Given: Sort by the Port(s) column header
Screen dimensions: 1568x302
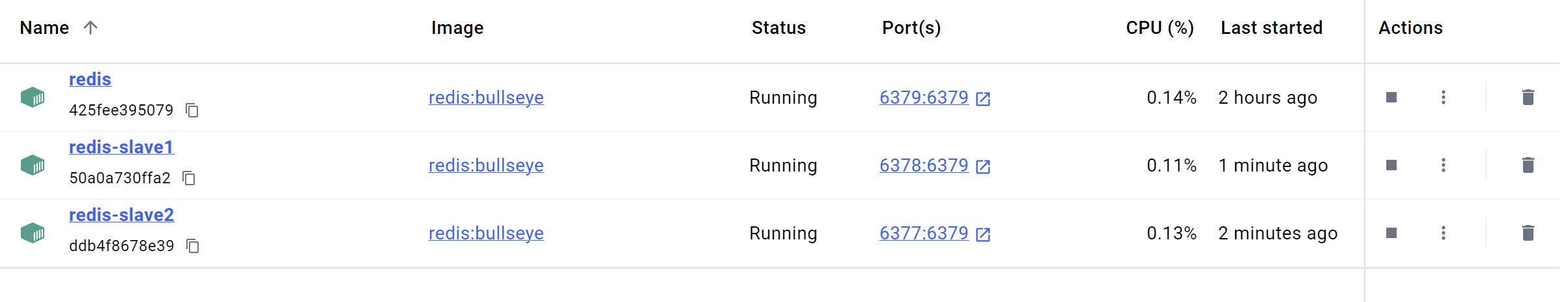Looking at the screenshot, I should [911, 28].
